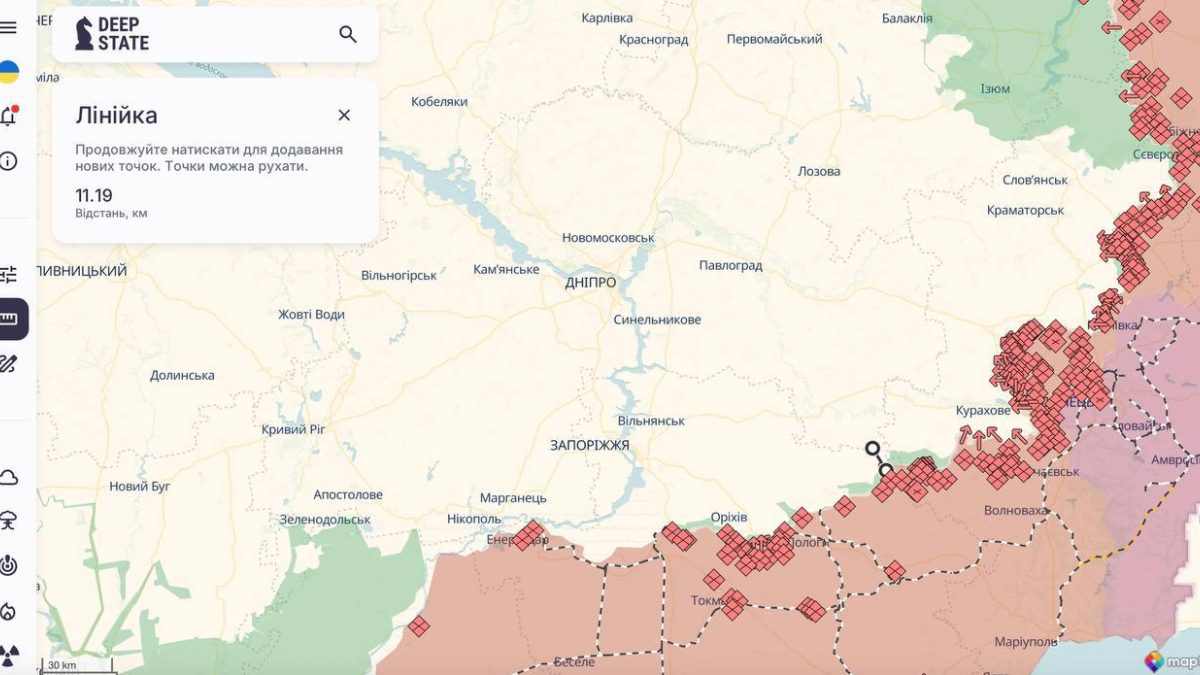Click the Синельникове city label
This screenshot has width=1200, height=675.
[657, 320]
